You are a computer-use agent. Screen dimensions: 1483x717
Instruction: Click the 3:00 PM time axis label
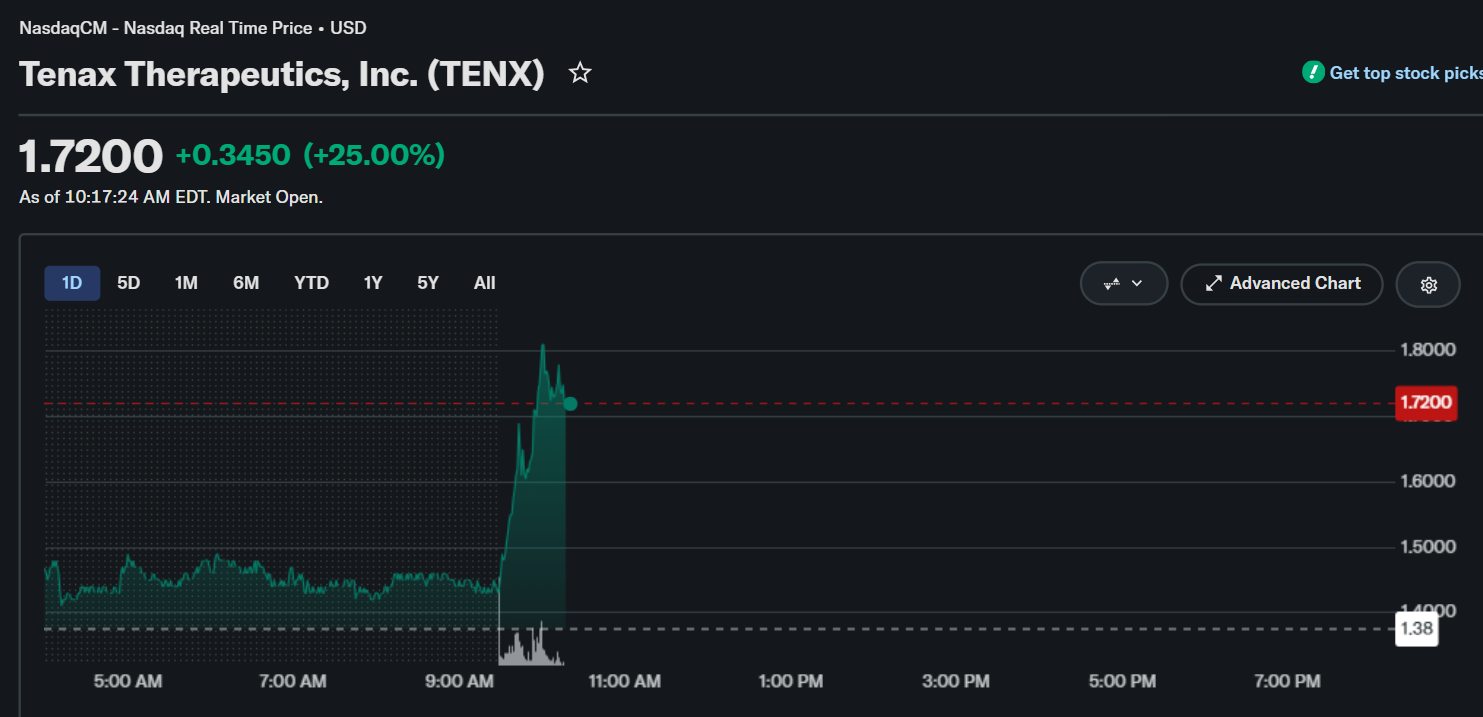pos(957,681)
